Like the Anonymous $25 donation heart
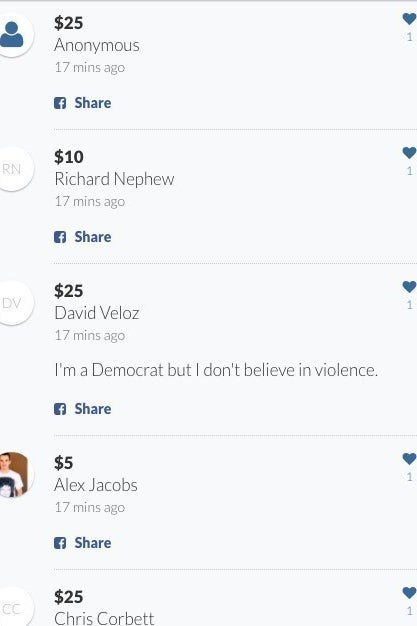 [x=409, y=19]
